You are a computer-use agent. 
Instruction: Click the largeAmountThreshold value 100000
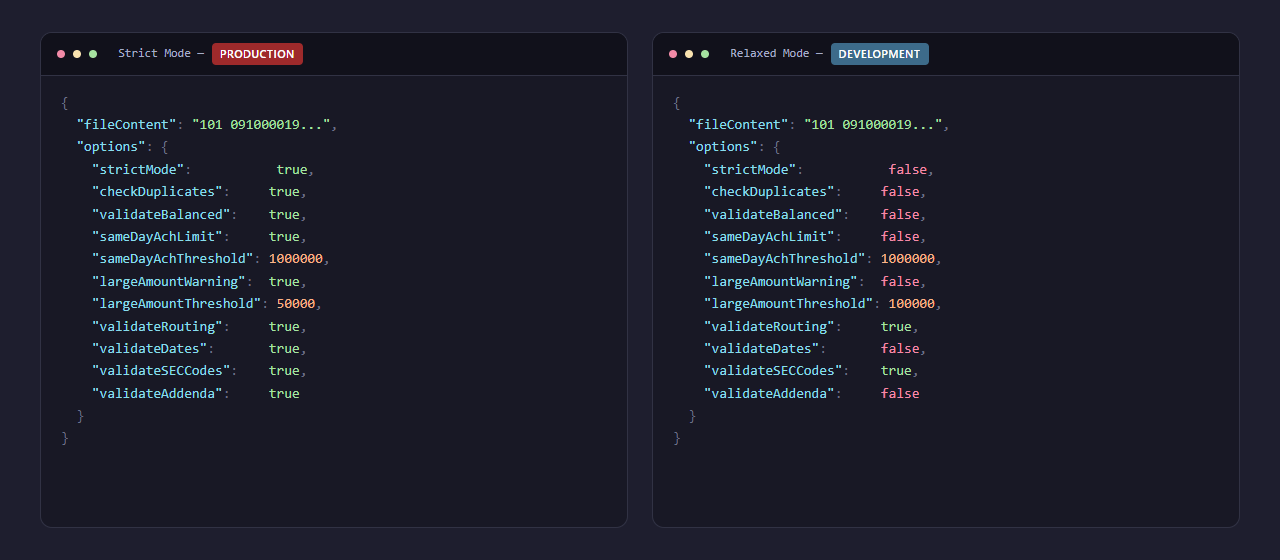click(x=911, y=304)
